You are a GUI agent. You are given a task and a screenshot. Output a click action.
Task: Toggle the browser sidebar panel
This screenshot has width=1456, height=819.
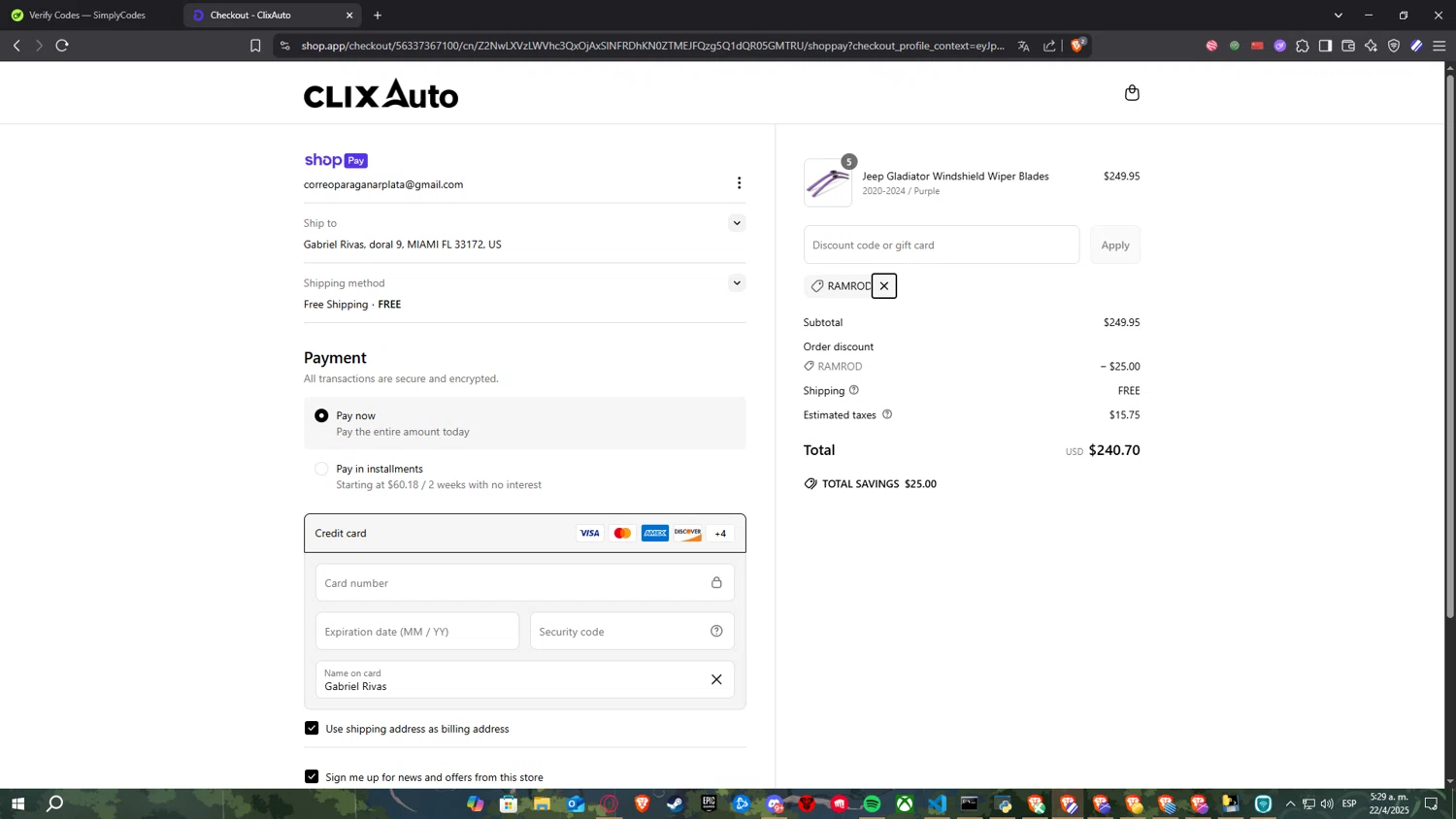click(1325, 46)
